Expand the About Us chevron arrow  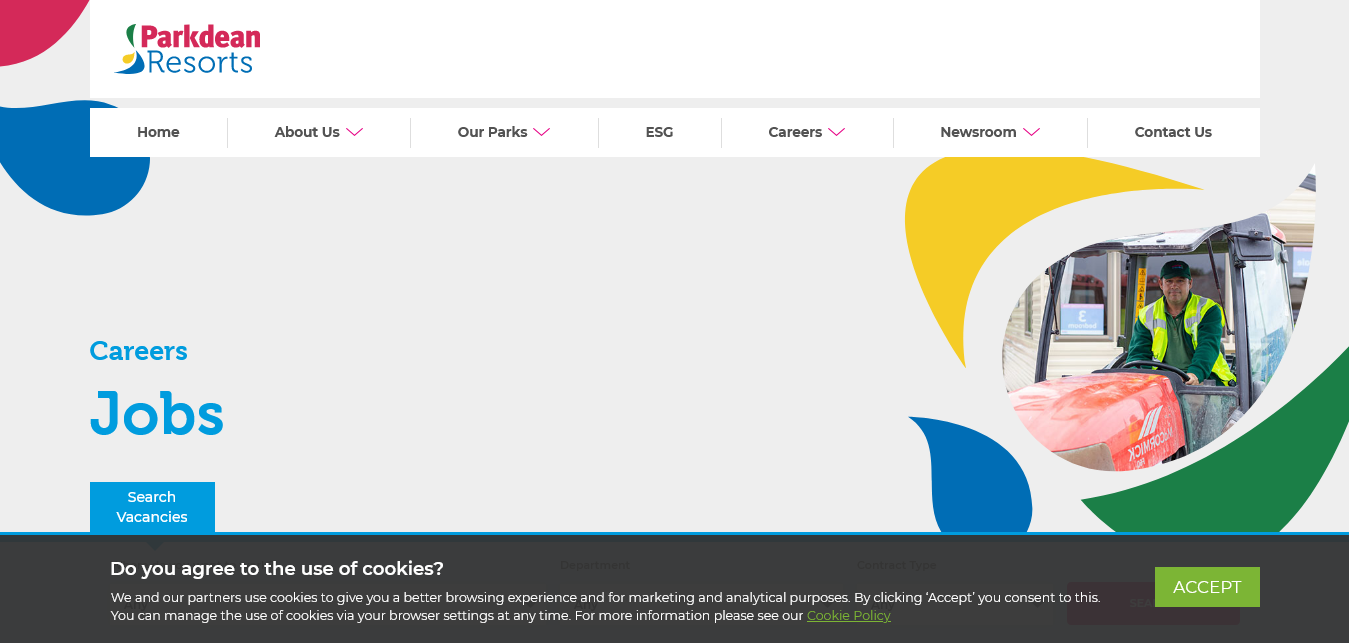[x=354, y=132]
